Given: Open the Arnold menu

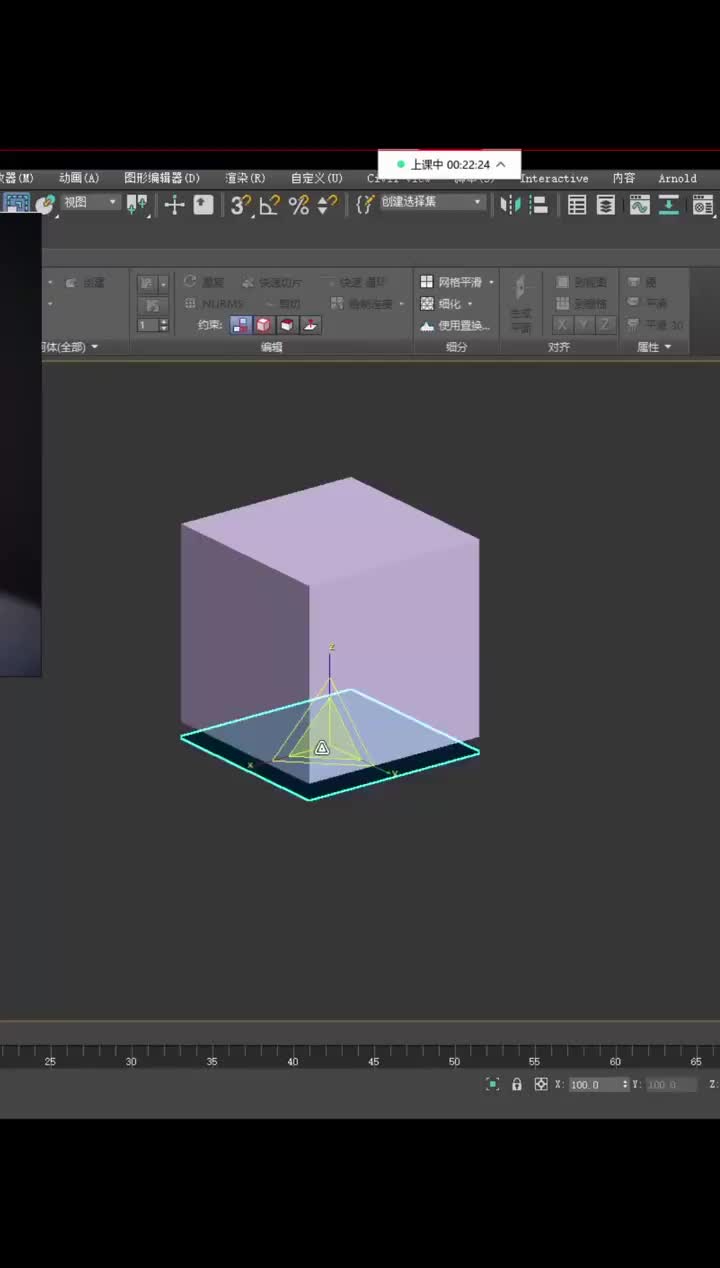Looking at the screenshot, I should pos(677,178).
